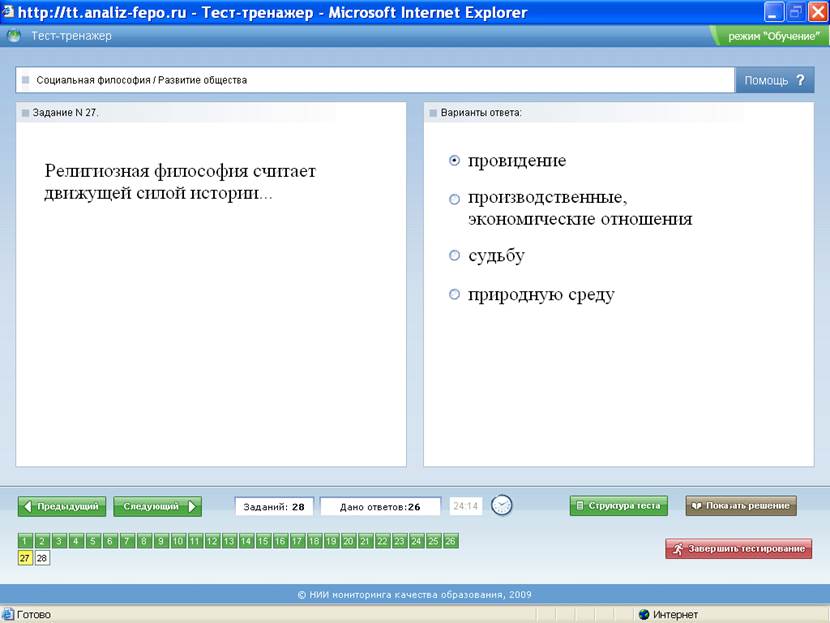830x623 pixels.
Task: Click the question mark icon in Помощь
Action: tap(800, 80)
